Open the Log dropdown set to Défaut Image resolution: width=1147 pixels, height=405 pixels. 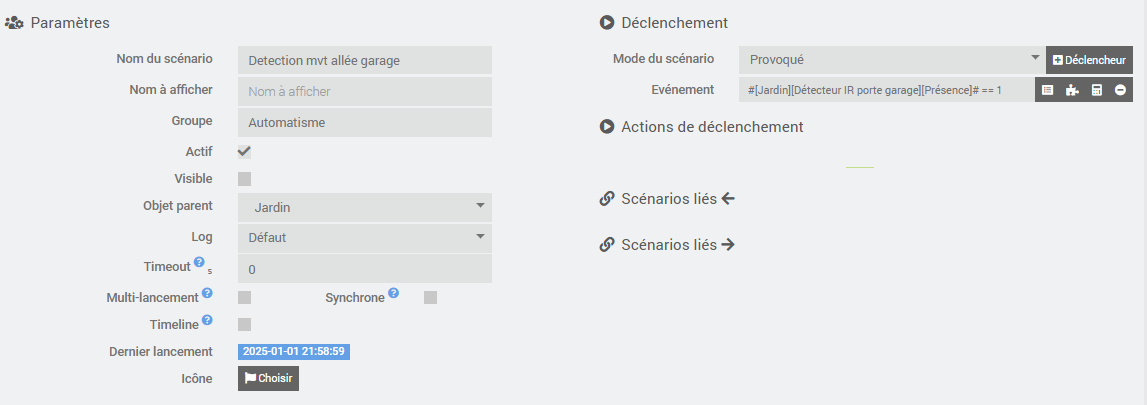tap(365, 238)
